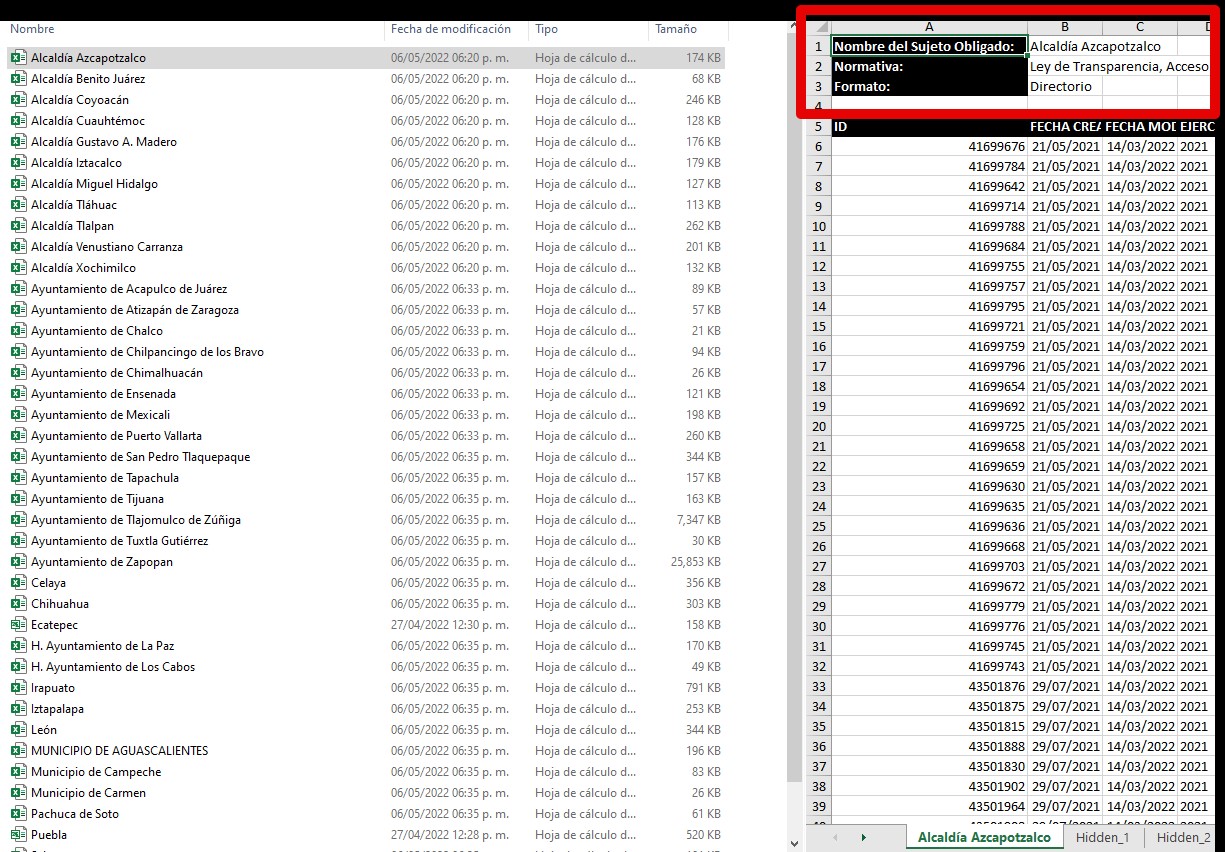Select the file icon of Ayuntamiento de Acapulco de Juárez
The image size is (1225, 852).
click(18, 289)
